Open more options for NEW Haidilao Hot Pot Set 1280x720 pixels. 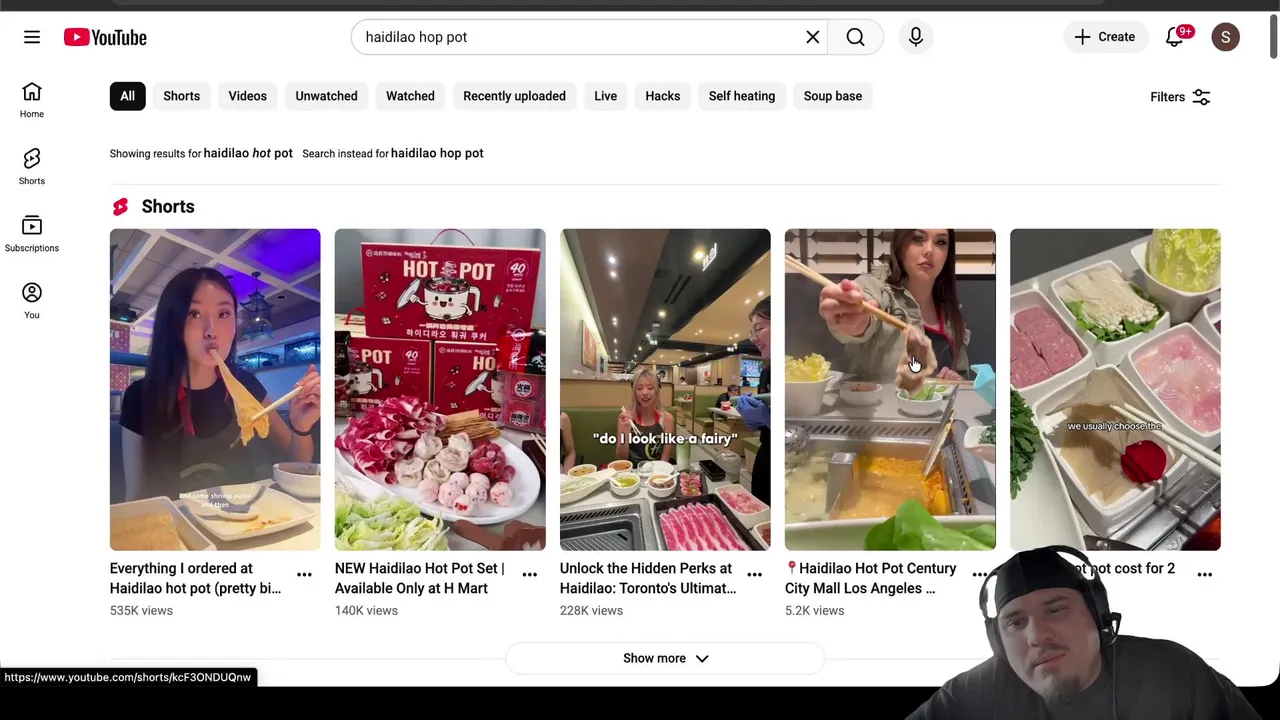point(529,574)
